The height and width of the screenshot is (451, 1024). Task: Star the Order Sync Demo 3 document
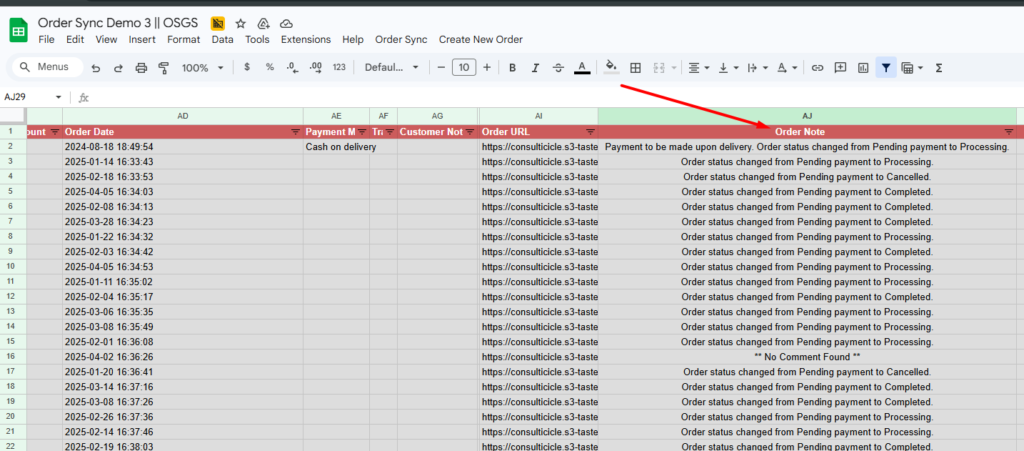coord(240,23)
